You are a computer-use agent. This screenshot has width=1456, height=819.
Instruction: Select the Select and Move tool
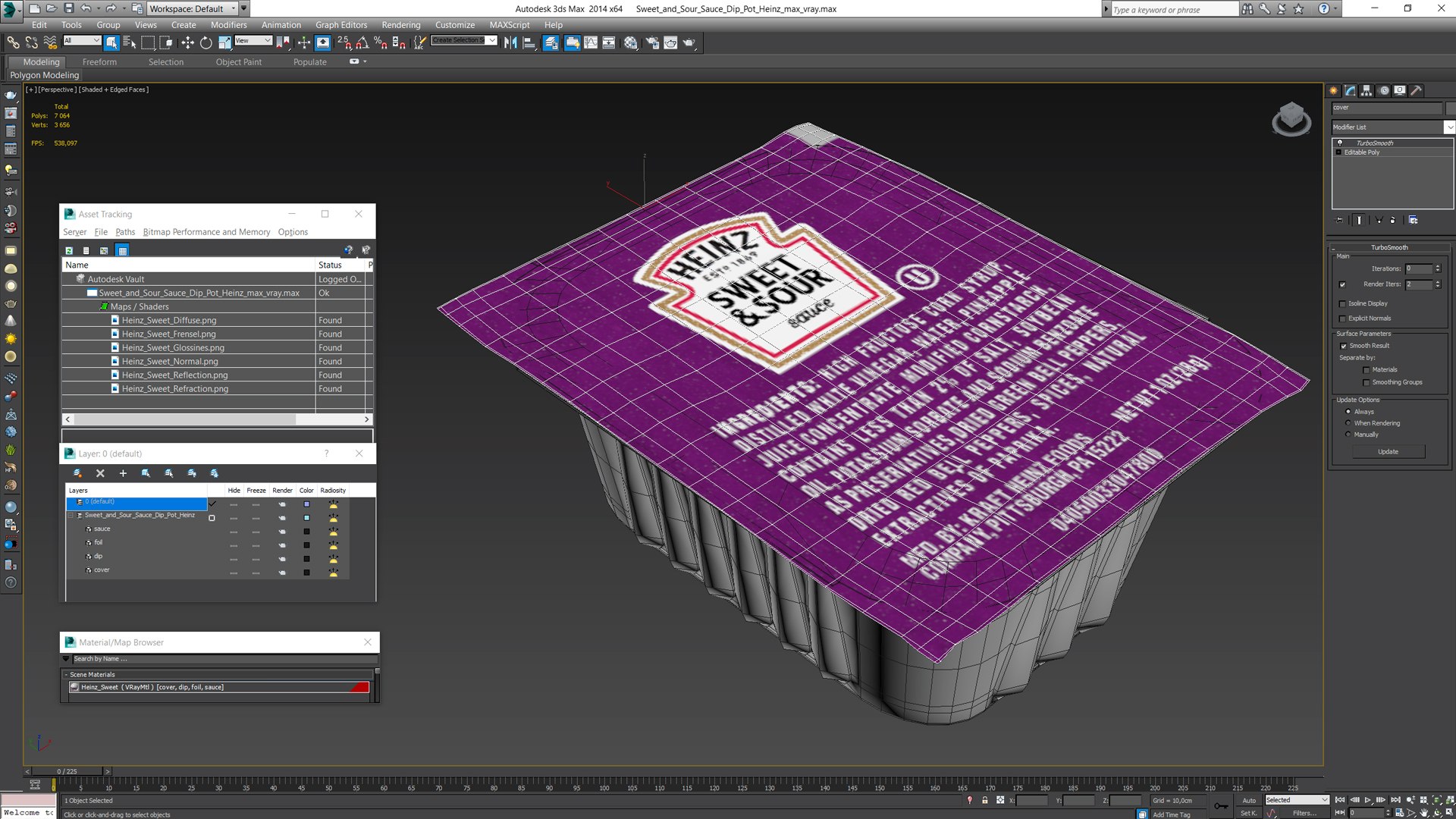point(187,43)
